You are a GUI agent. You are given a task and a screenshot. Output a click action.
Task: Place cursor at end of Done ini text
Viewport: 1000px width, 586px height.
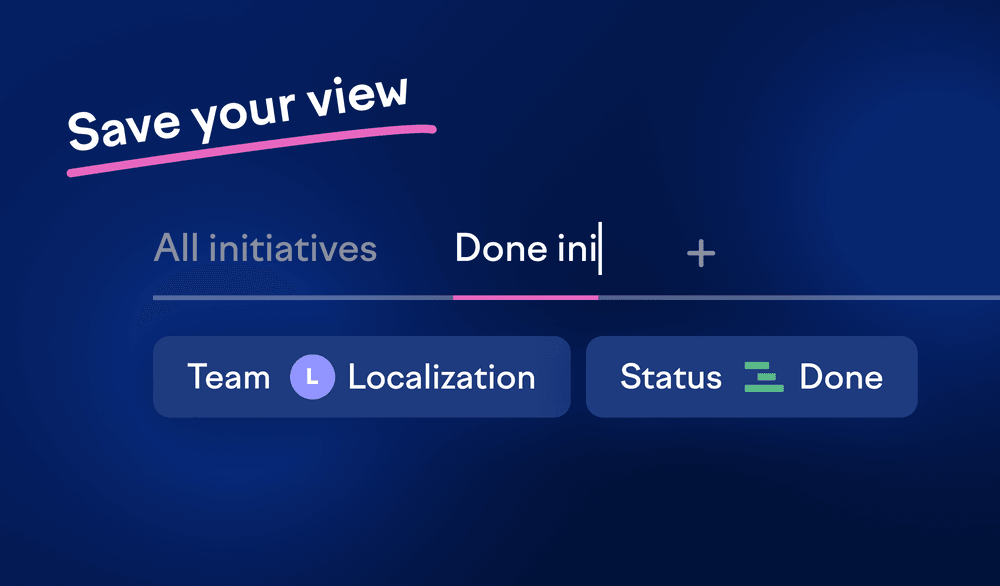(598, 249)
